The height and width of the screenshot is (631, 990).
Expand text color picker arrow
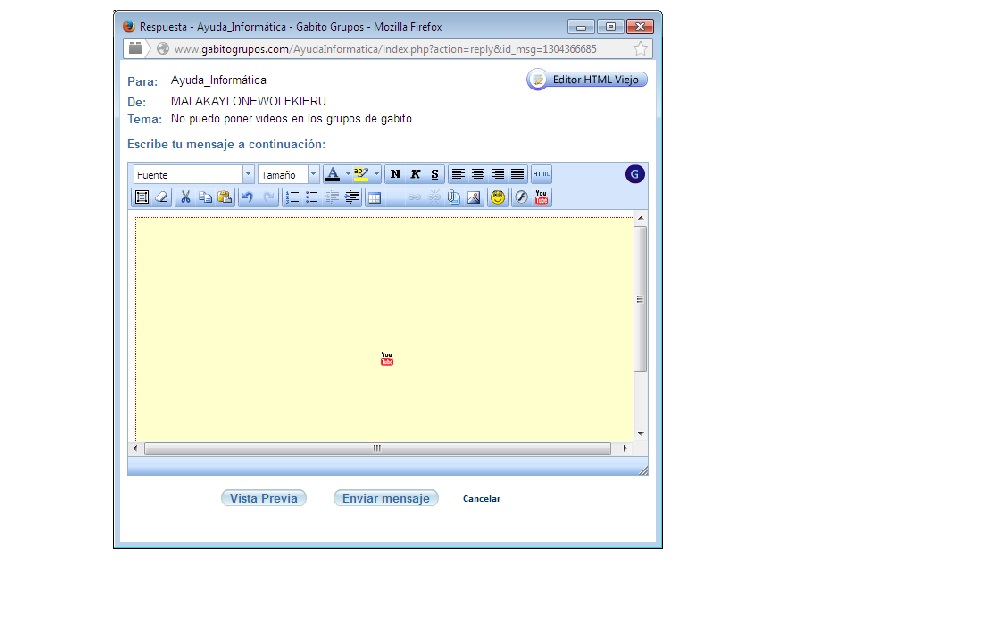[x=347, y=174]
